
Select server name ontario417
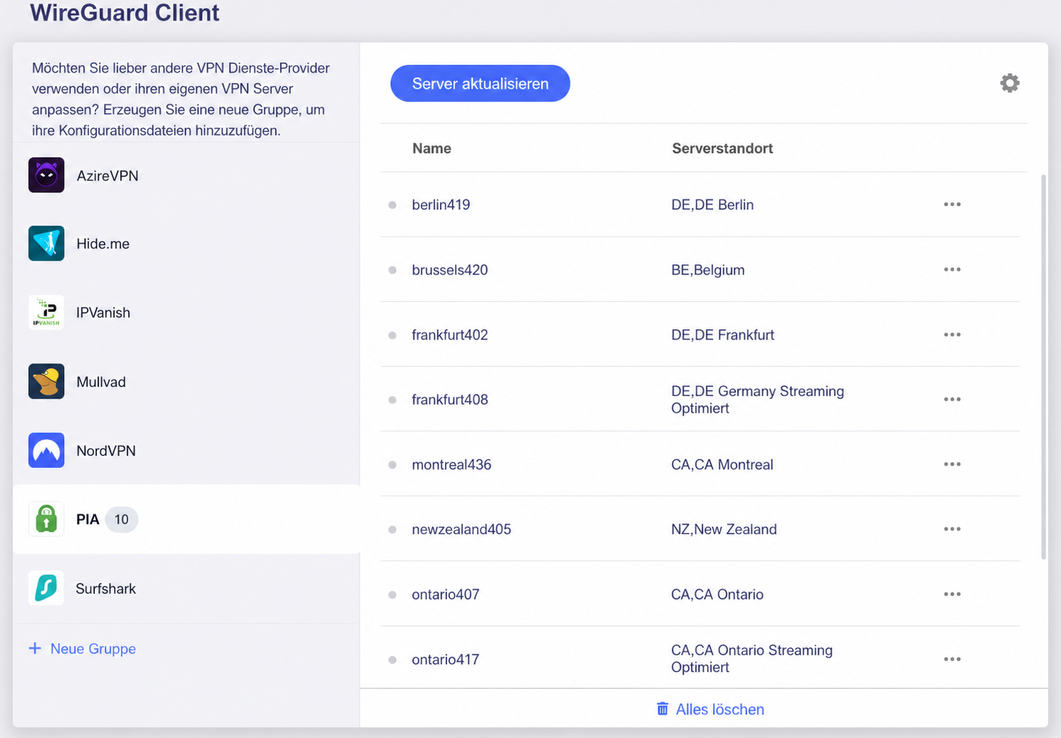click(x=445, y=659)
